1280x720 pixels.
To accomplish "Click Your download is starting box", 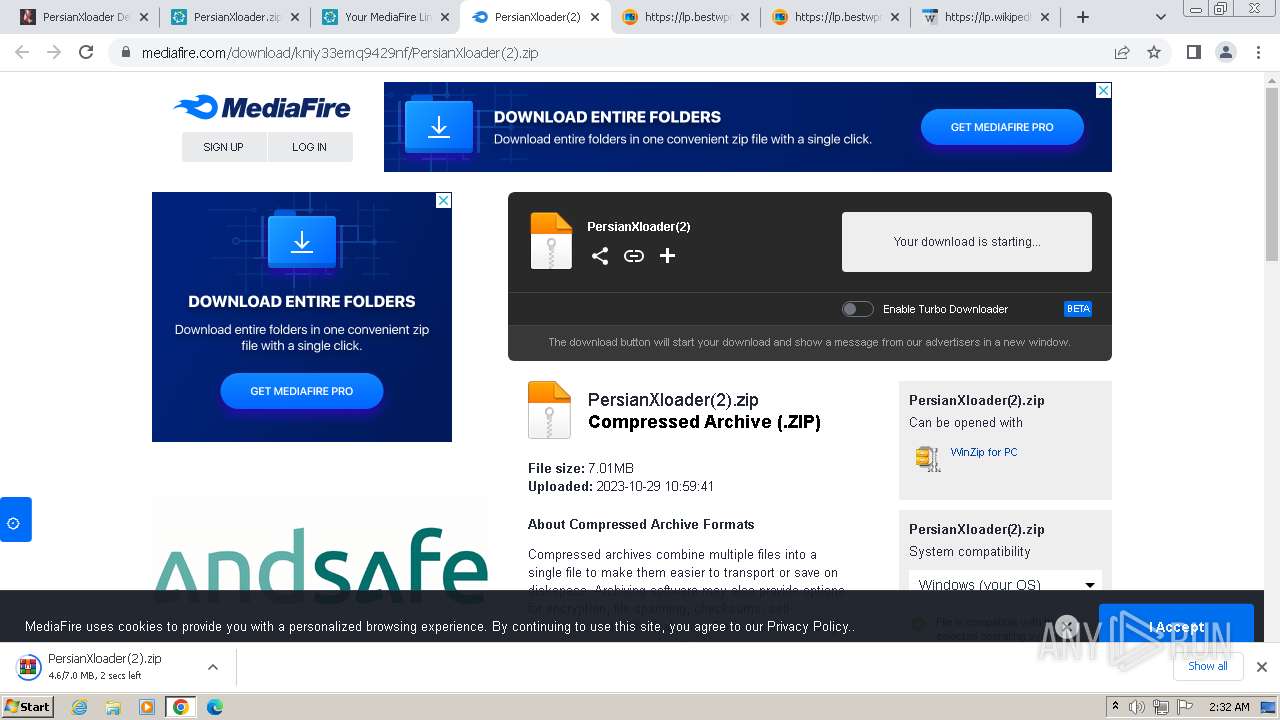I will click(x=967, y=241).
